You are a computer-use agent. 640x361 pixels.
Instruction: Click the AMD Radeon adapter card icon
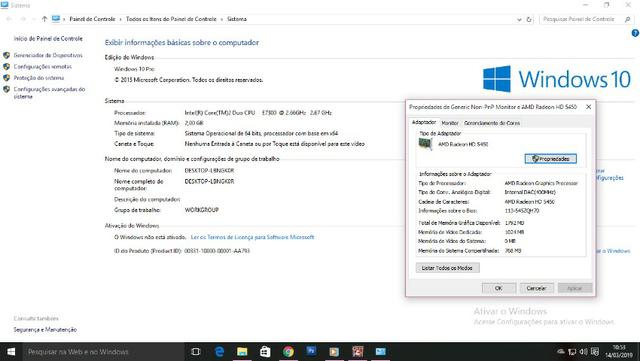pos(425,144)
